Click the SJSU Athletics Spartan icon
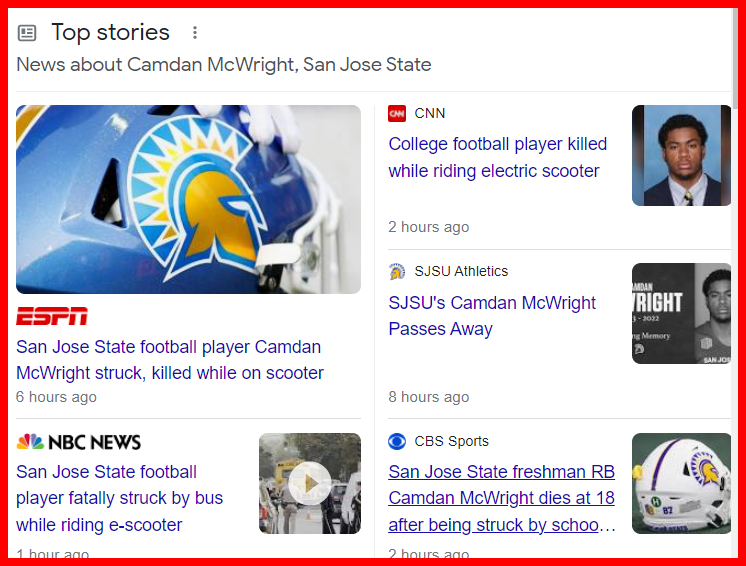Viewport: 746px width, 566px height. [x=397, y=271]
